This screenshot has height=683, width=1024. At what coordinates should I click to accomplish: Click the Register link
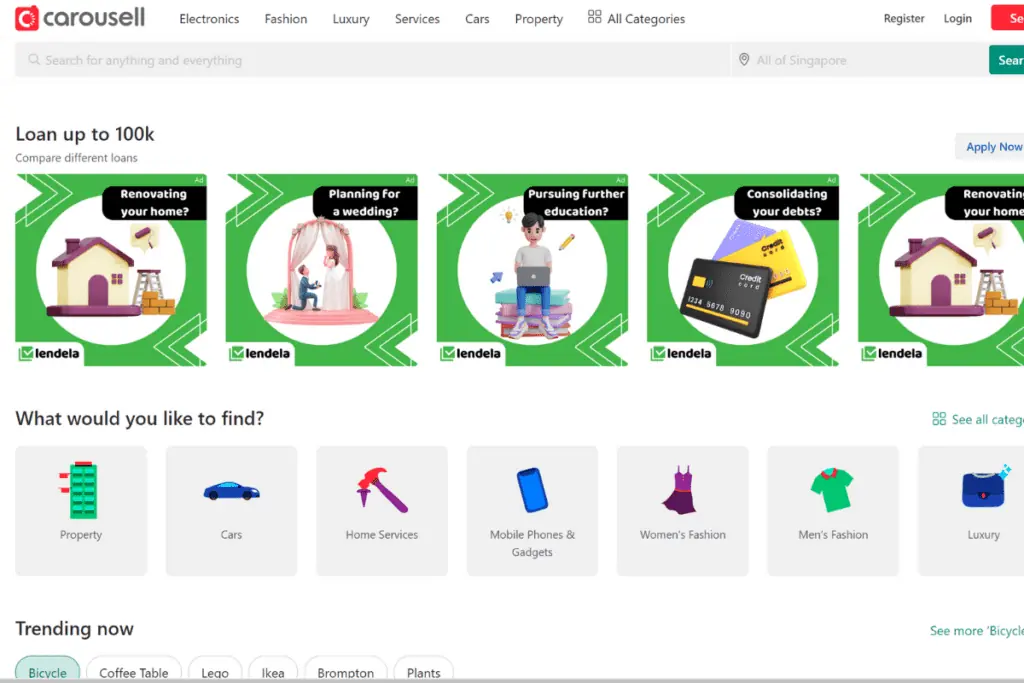[x=904, y=18]
